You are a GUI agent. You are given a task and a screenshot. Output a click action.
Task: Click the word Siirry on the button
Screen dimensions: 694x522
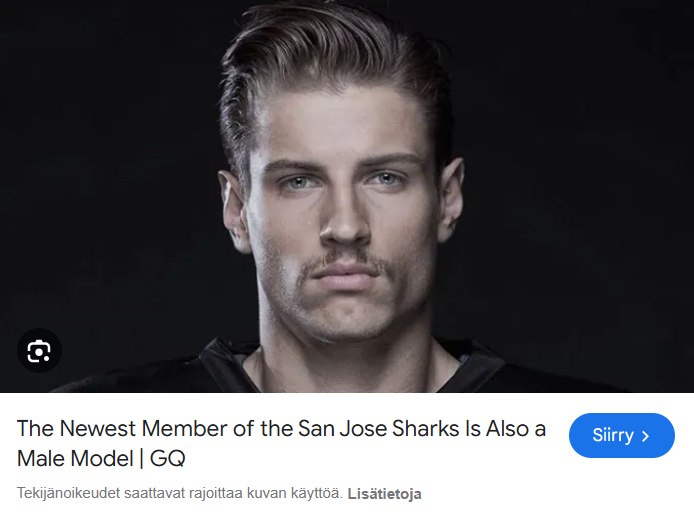click(x=613, y=436)
